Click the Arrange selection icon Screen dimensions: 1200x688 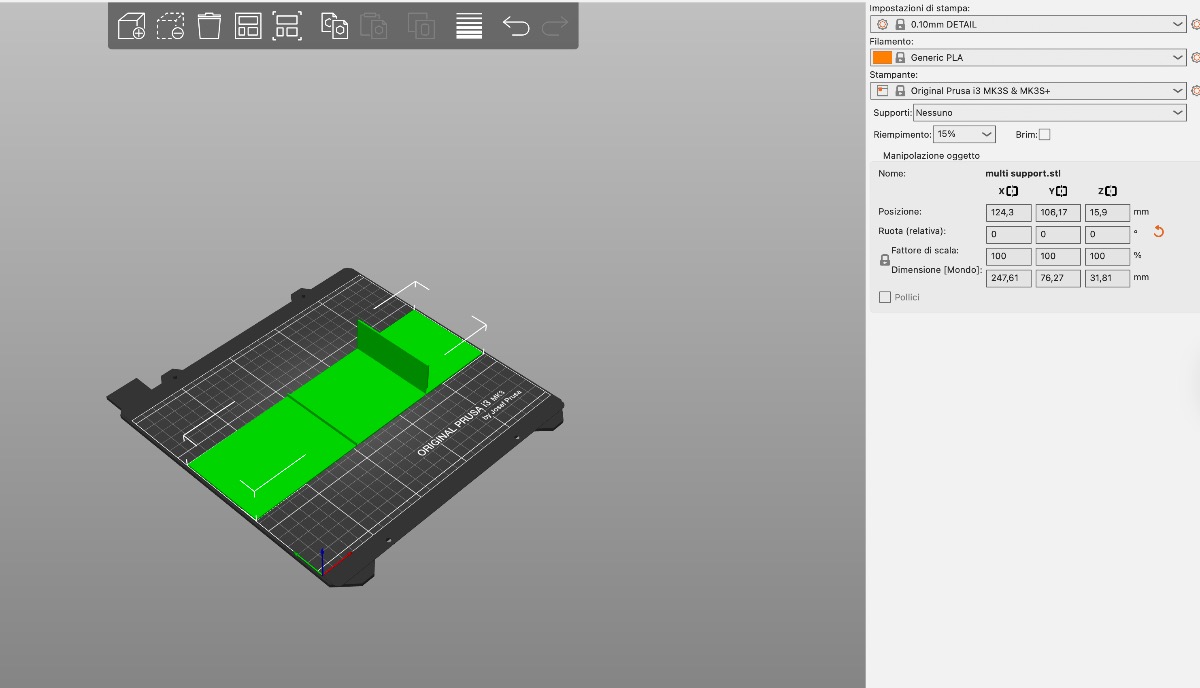coord(287,27)
